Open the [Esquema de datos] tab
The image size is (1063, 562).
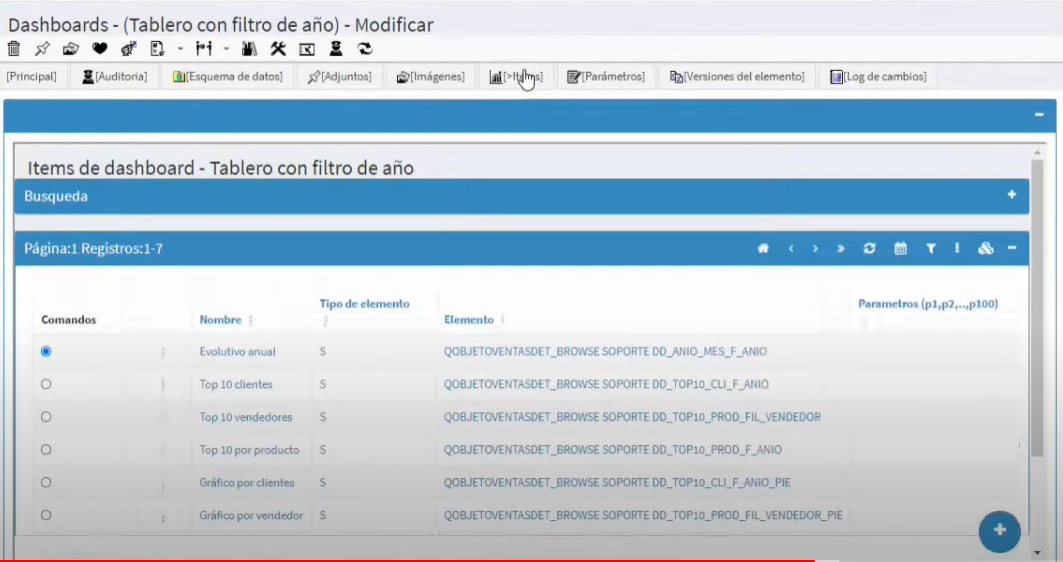228,77
